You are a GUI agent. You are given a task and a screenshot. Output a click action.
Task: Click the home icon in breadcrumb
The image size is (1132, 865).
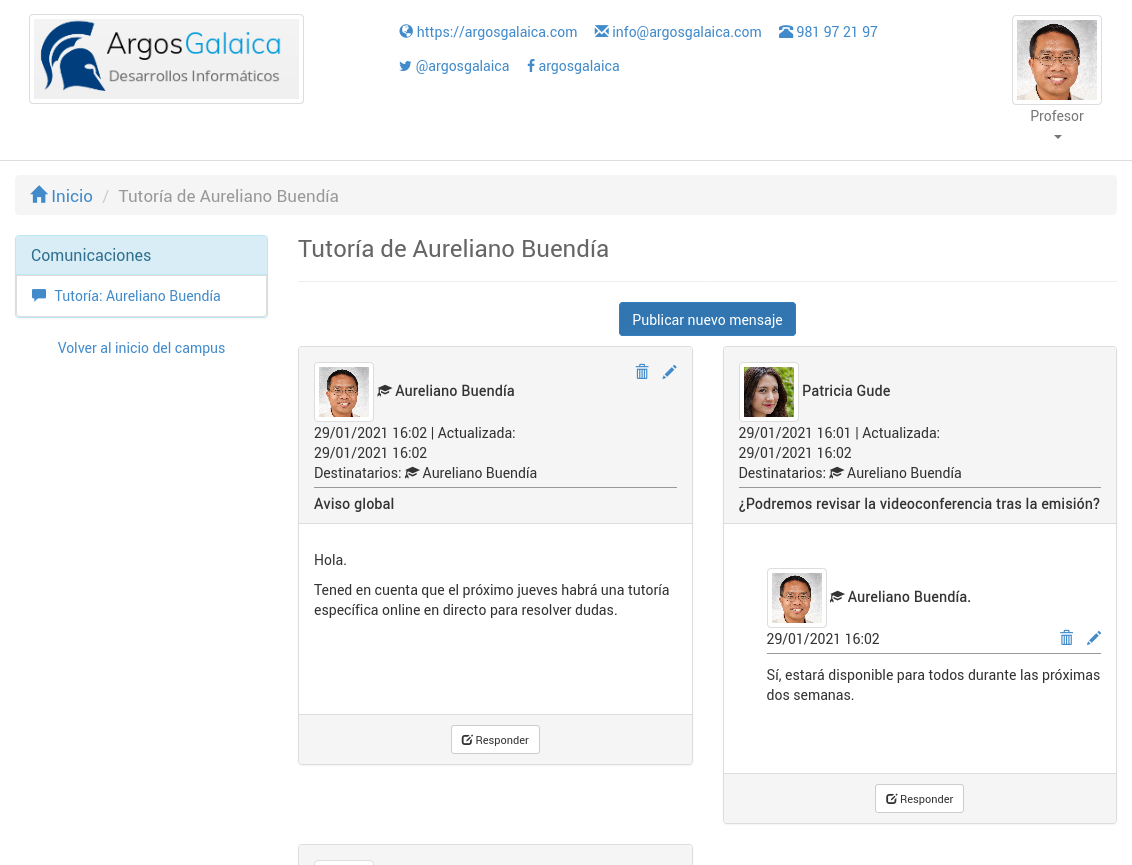[x=39, y=195]
